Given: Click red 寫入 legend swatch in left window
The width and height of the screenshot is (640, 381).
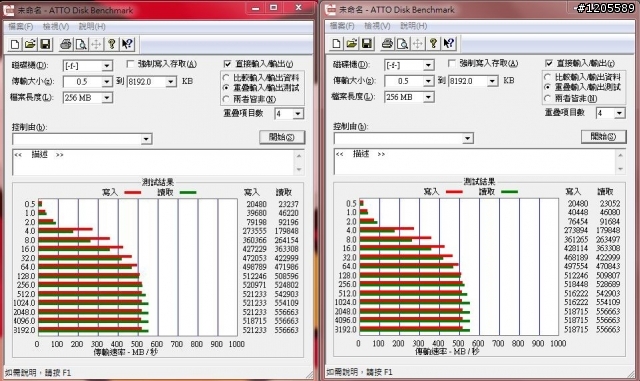Looking at the screenshot, I should (x=132, y=192).
